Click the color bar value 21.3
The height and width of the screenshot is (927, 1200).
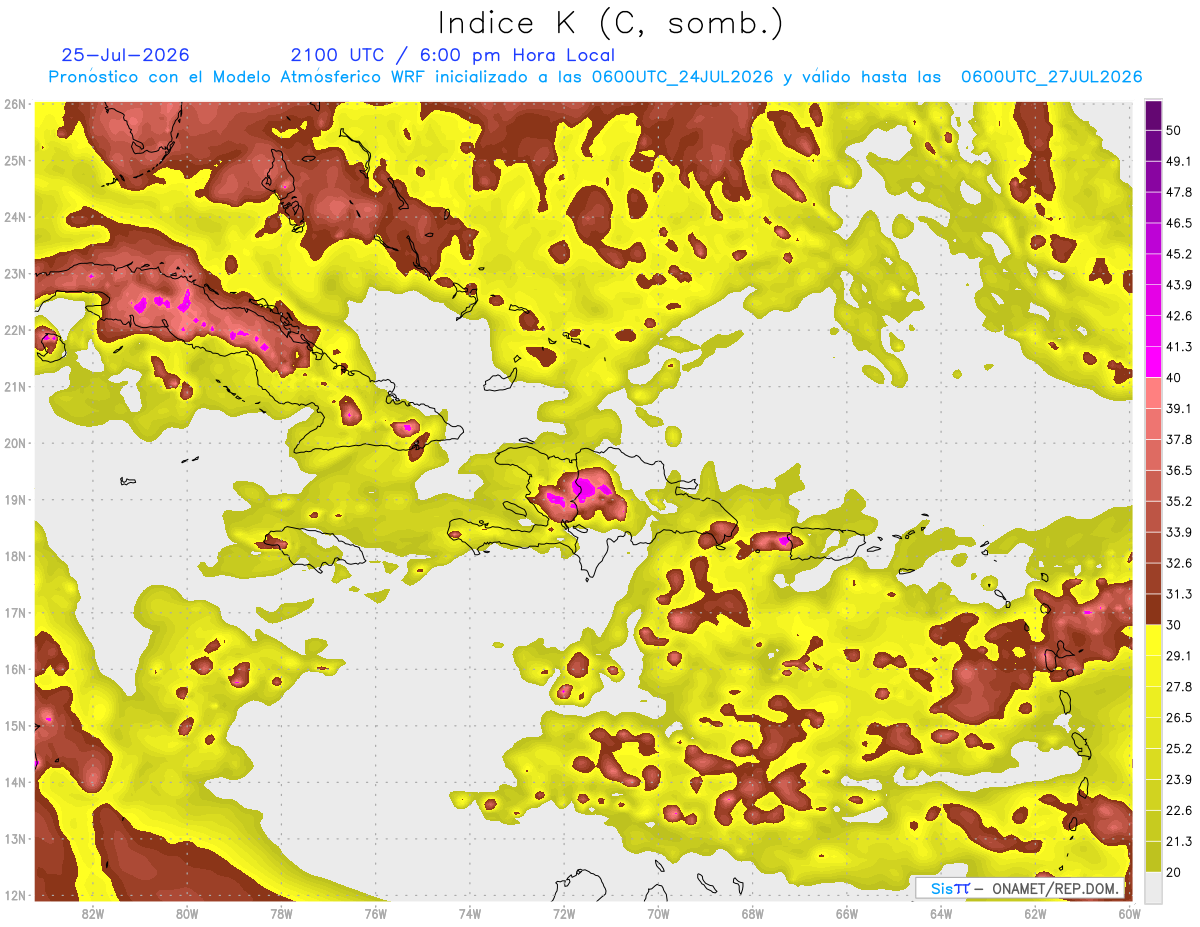pos(1179,841)
